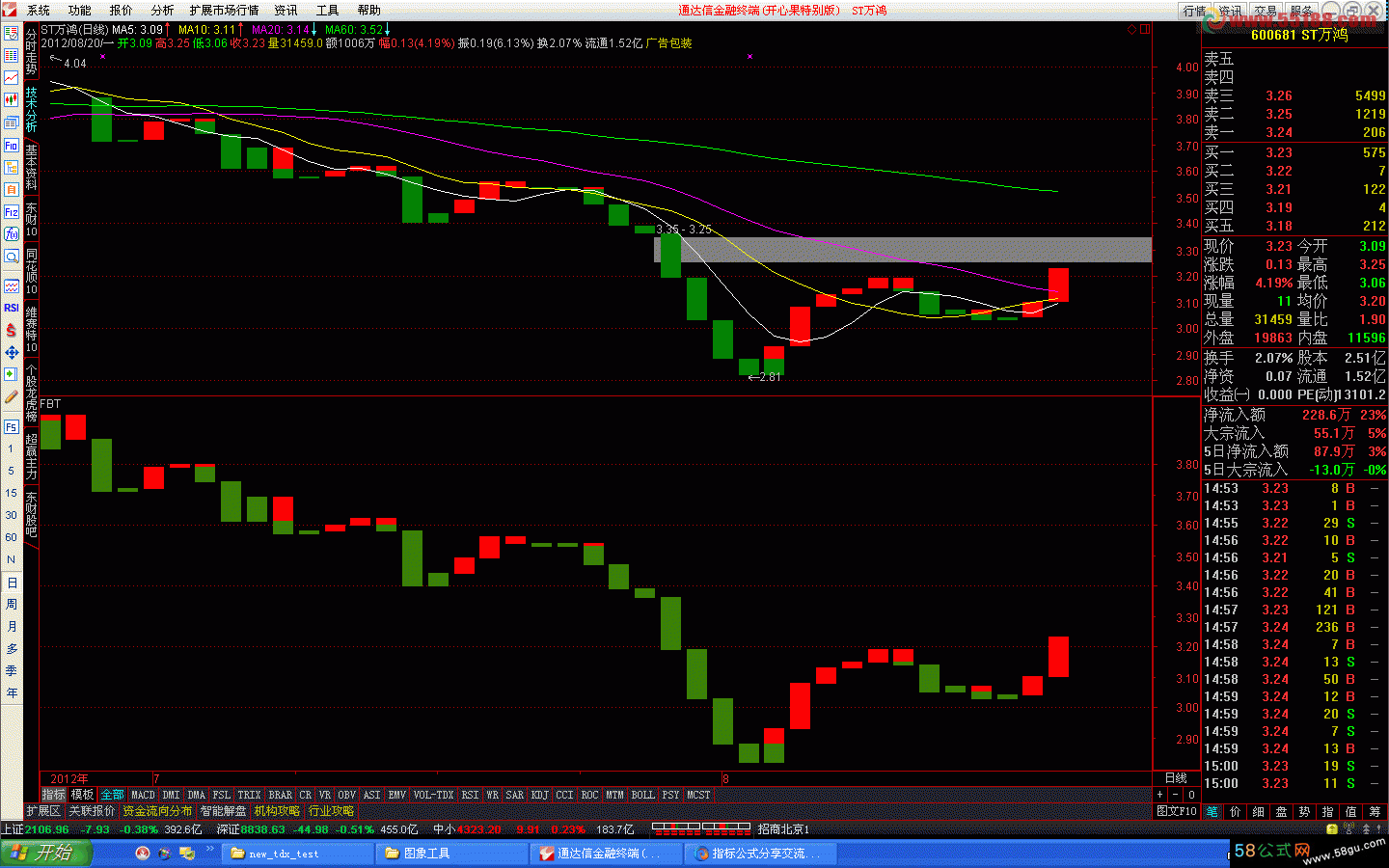Click the 日线 period button
This screenshot has width=1389, height=868.
[1176, 777]
